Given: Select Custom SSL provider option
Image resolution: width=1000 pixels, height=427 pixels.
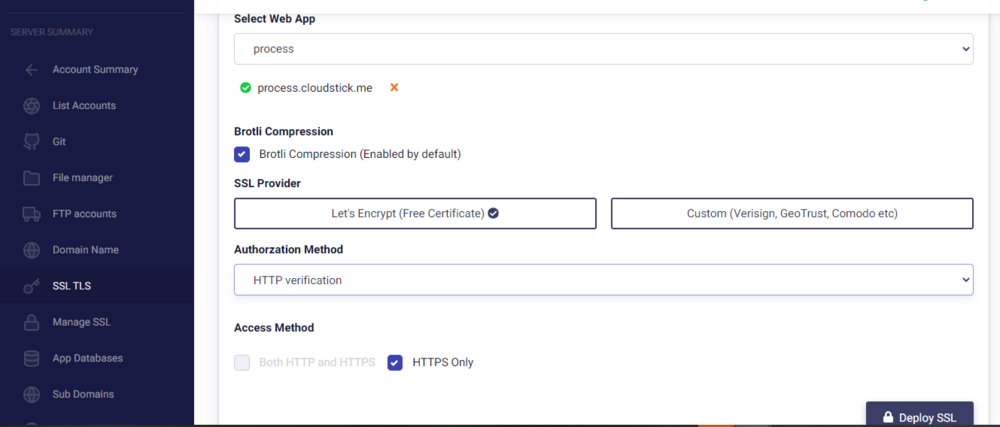Looking at the screenshot, I should tap(792, 213).
